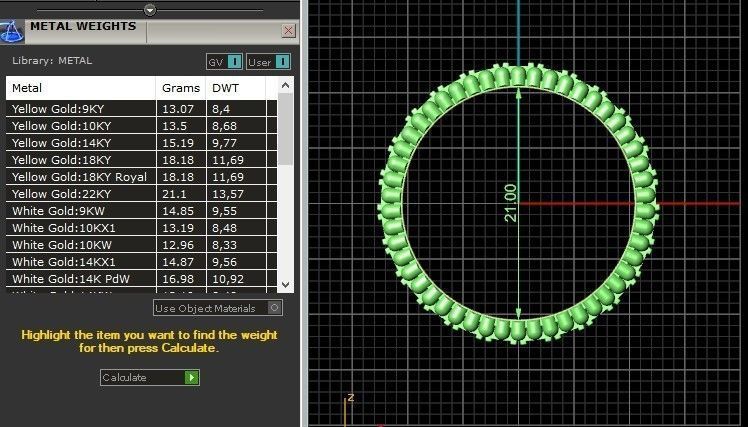Click the 13.07 grams value
The width and height of the screenshot is (748, 427).
178,109
